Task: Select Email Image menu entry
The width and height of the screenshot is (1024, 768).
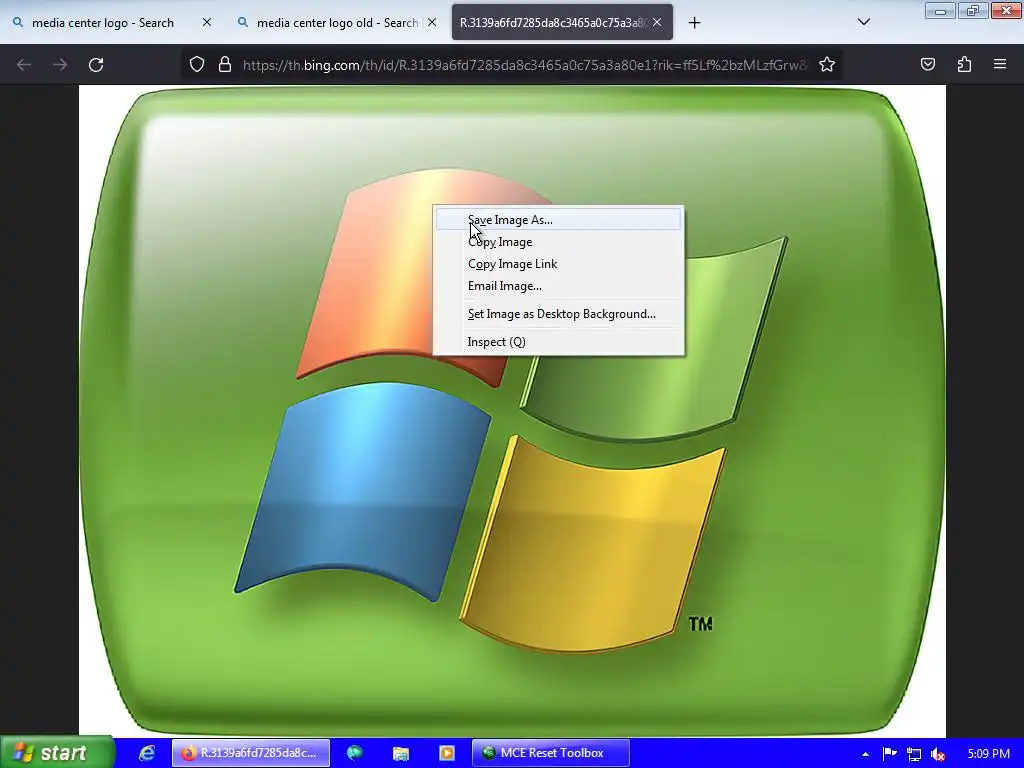Action: (558, 286)
